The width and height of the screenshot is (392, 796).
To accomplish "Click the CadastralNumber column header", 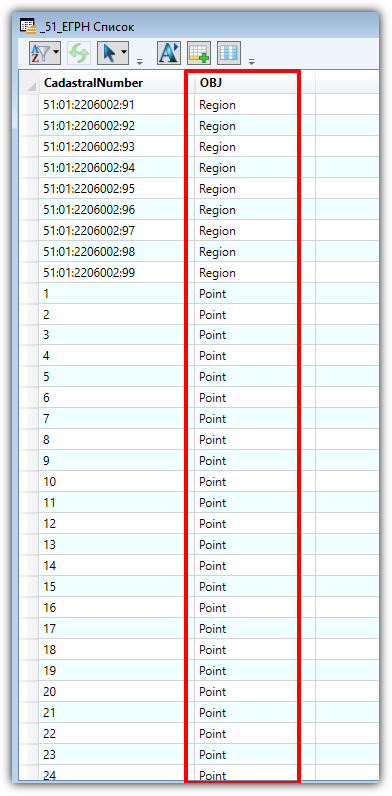I will (x=111, y=82).
